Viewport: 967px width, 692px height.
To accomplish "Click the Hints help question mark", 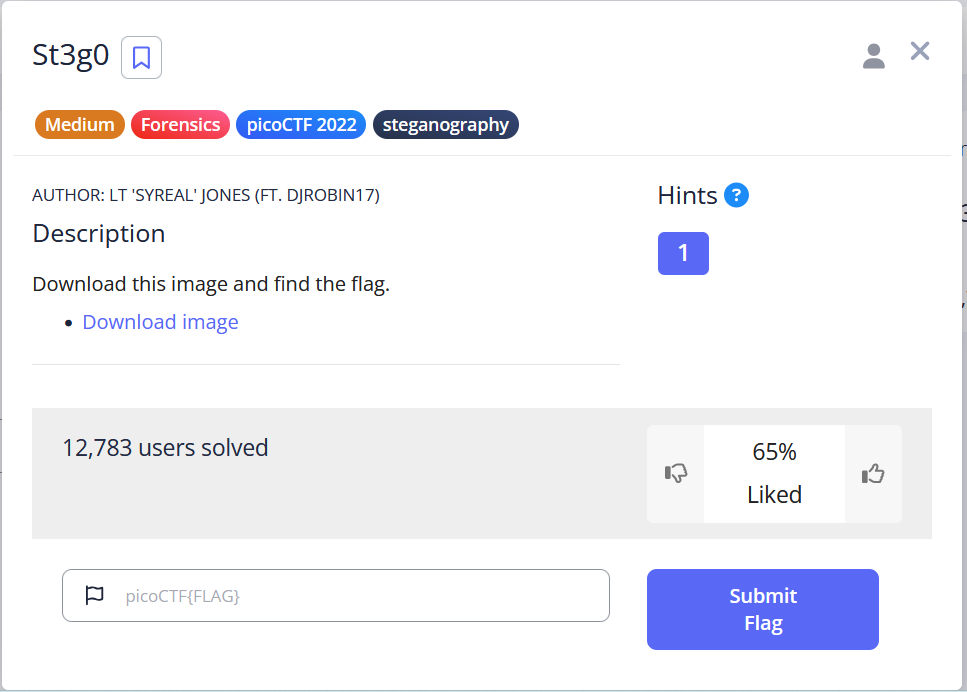I will tap(737, 195).
